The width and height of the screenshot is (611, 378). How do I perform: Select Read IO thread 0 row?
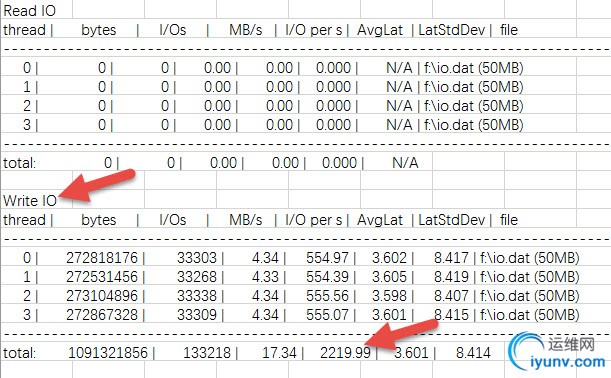click(273, 68)
